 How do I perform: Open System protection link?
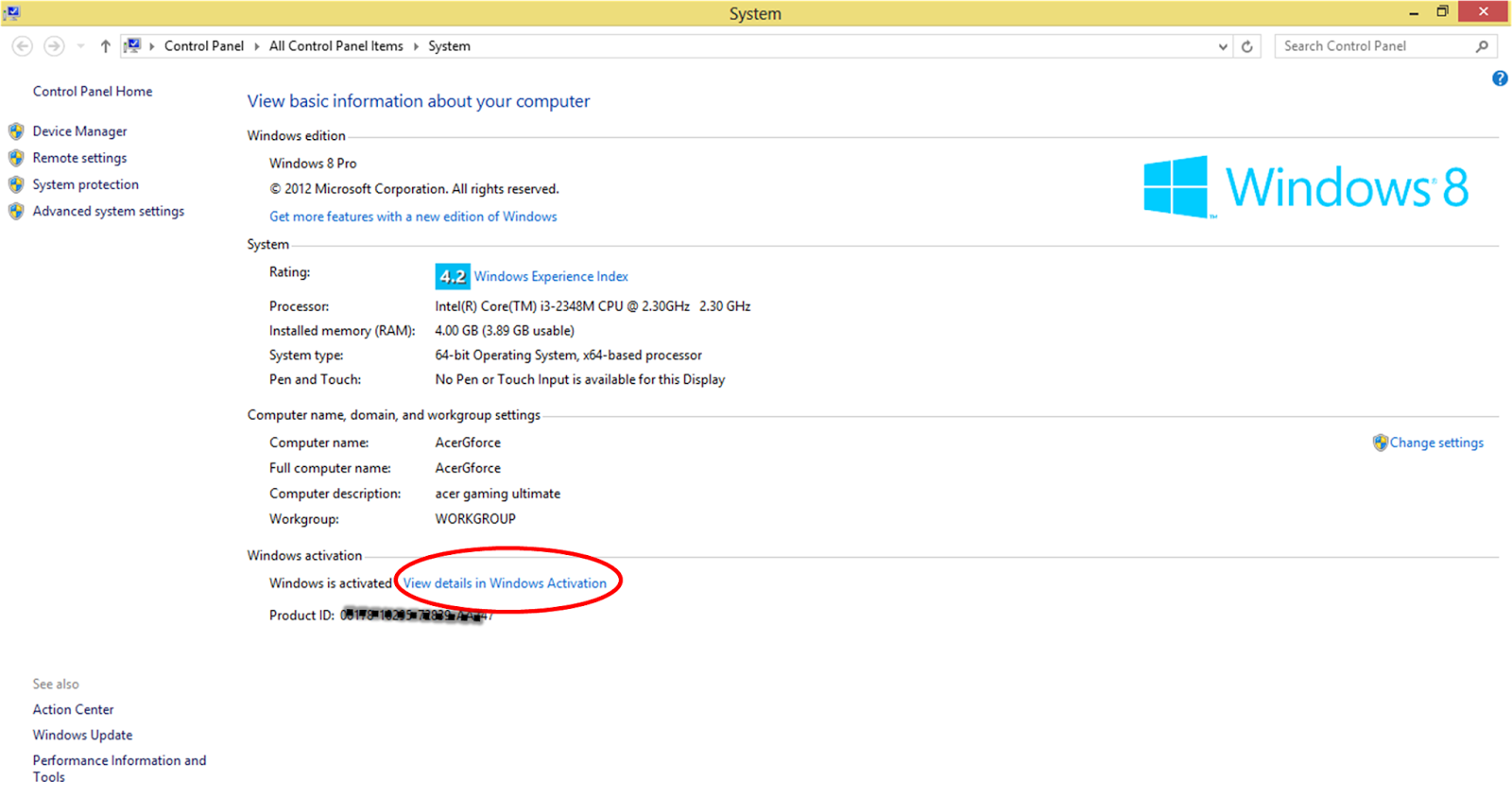click(x=85, y=184)
